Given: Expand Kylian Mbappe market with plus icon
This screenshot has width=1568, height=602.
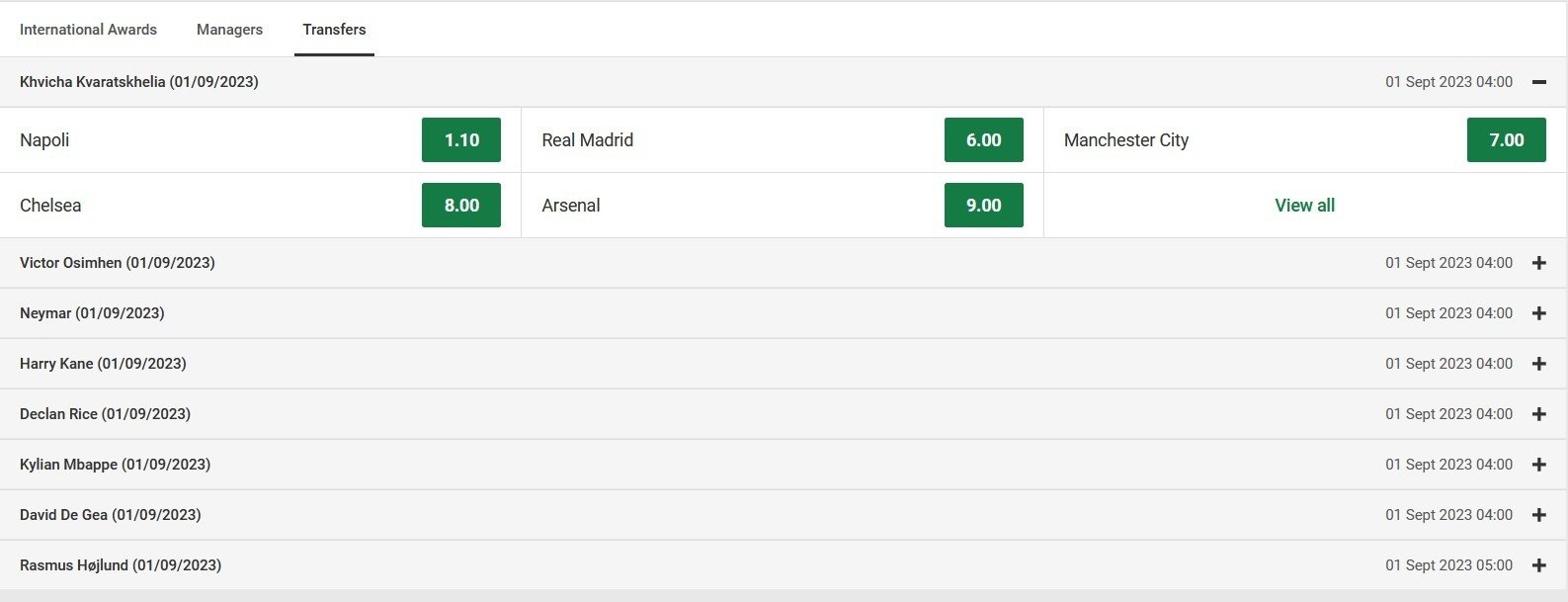Looking at the screenshot, I should tap(1538, 465).
